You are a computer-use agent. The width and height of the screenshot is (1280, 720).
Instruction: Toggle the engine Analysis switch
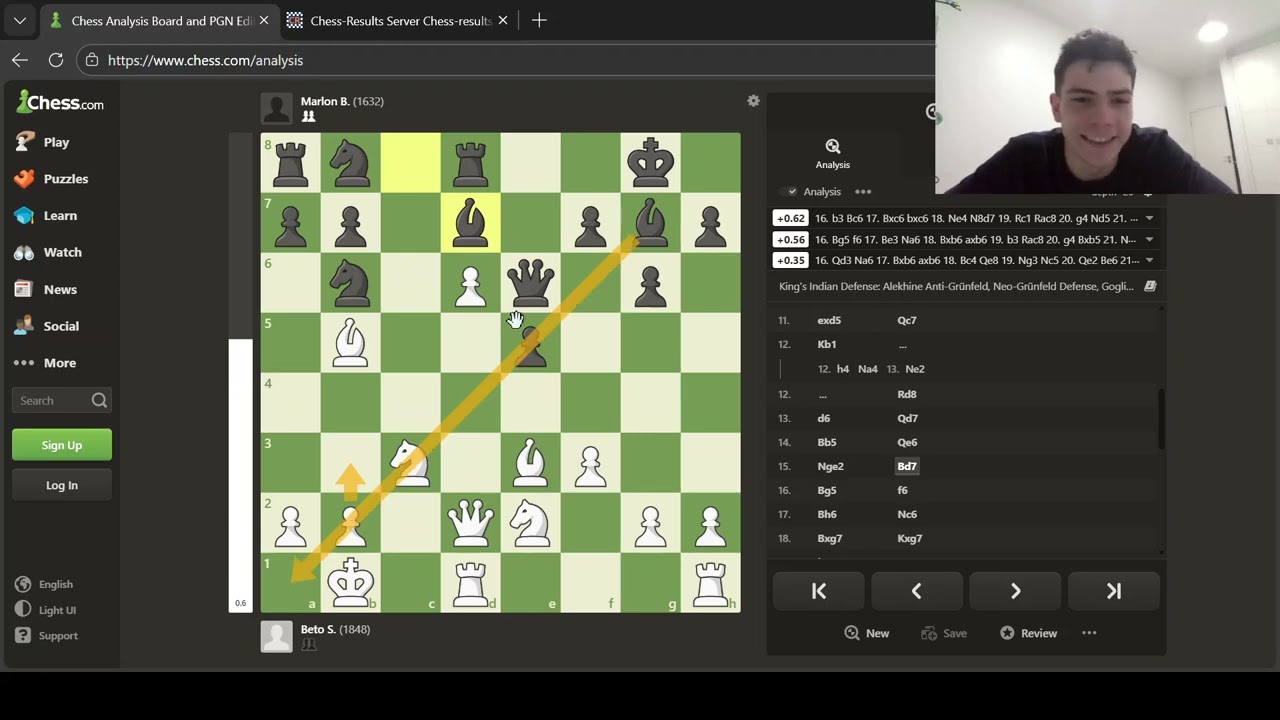coord(792,192)
